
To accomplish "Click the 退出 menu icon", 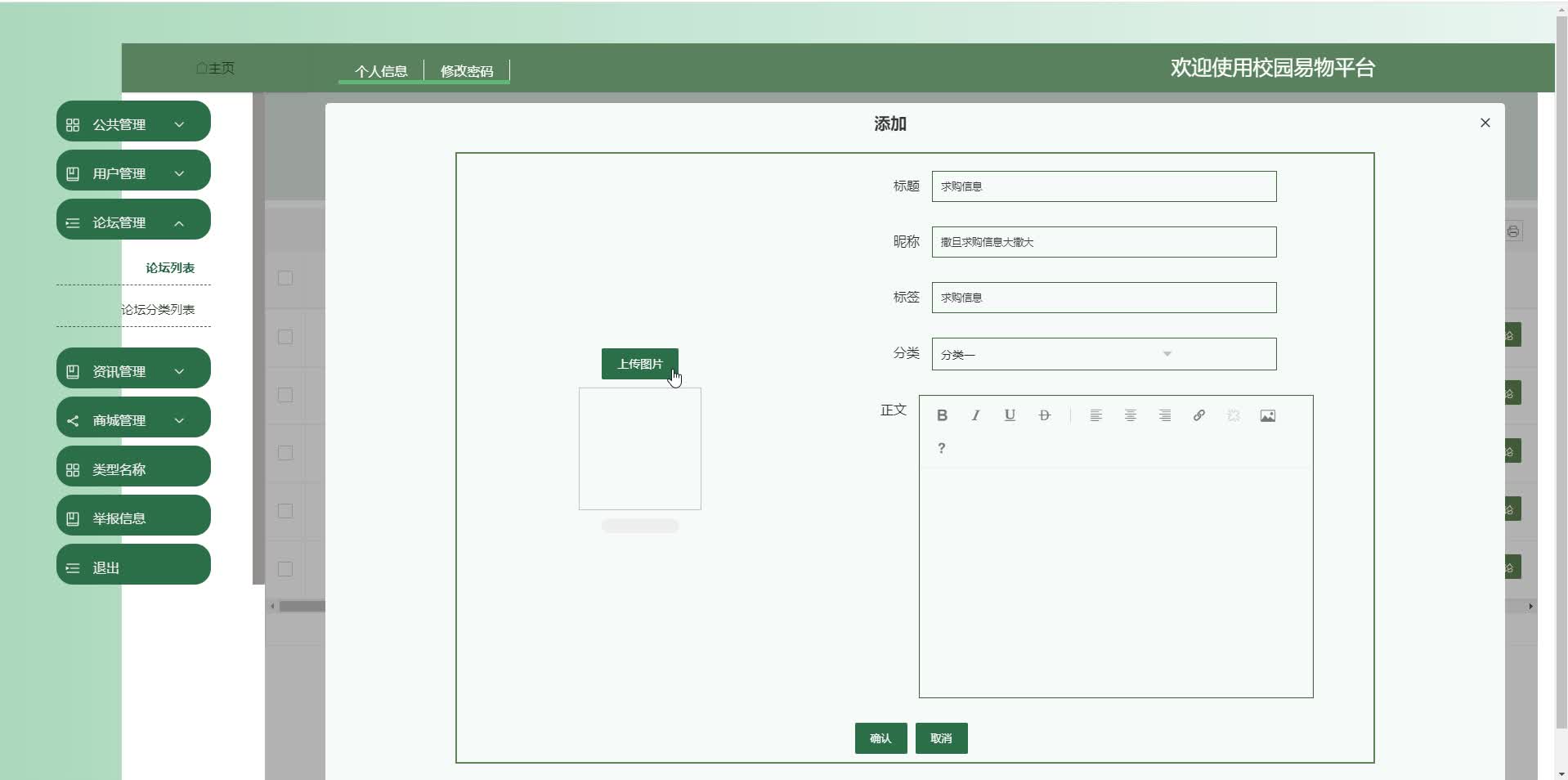I will [73, 568].
